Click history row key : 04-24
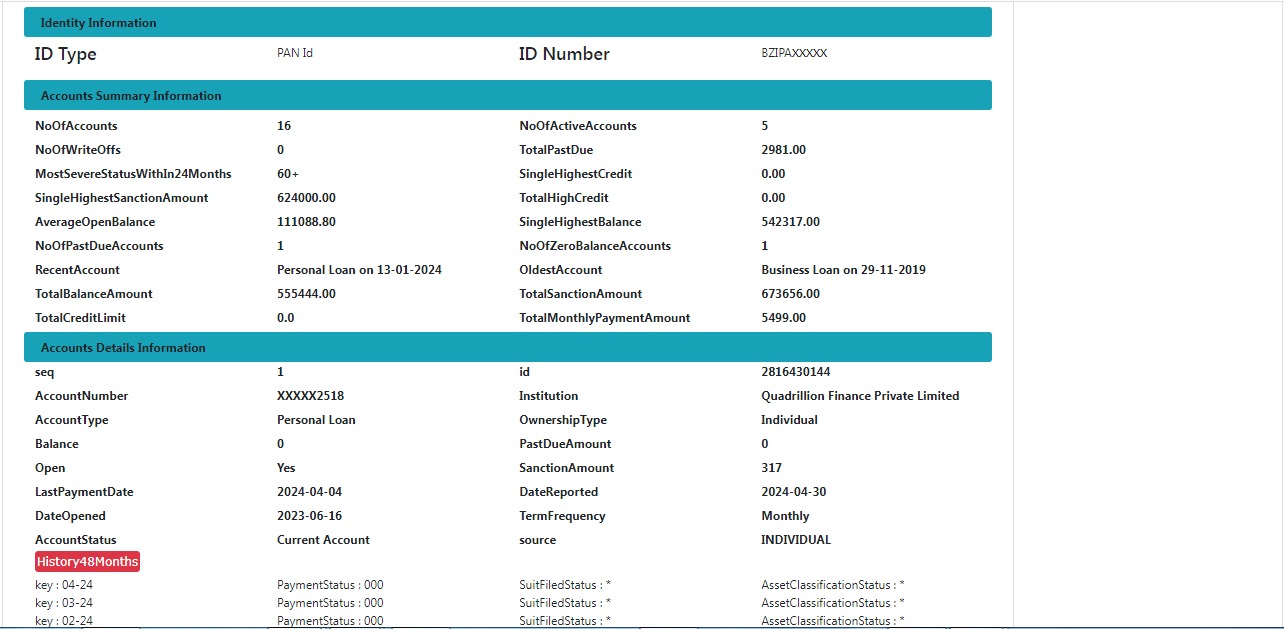The image size is (1284, 629). [x=64, y=585]
